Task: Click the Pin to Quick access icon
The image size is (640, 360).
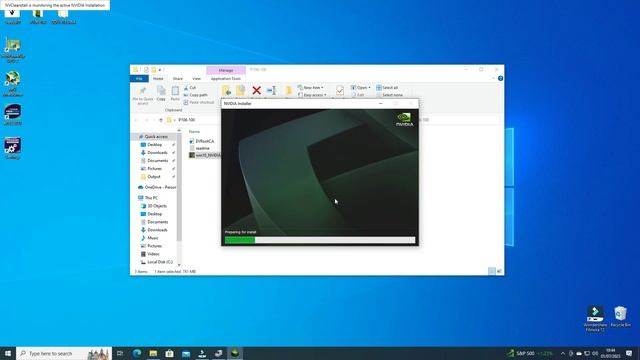Action: [x=142, y=91]
